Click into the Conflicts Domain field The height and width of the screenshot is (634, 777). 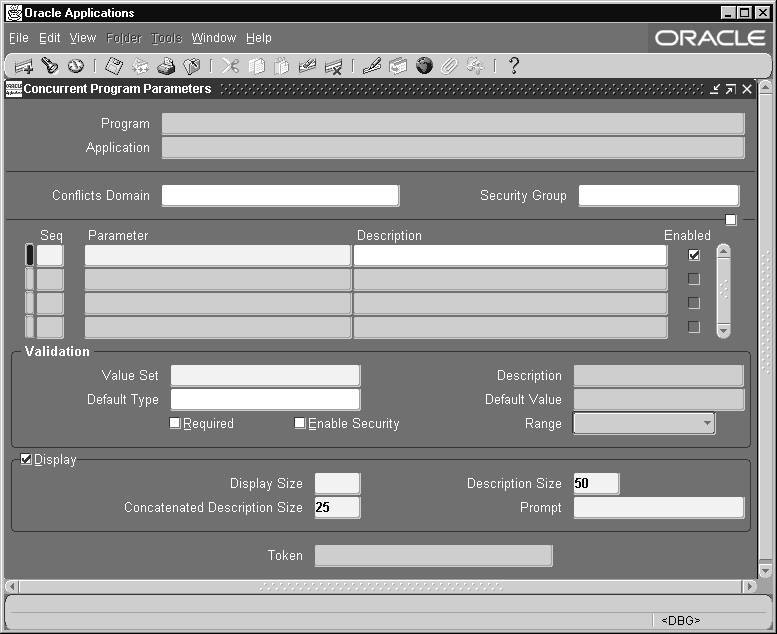tap(280, 195)
